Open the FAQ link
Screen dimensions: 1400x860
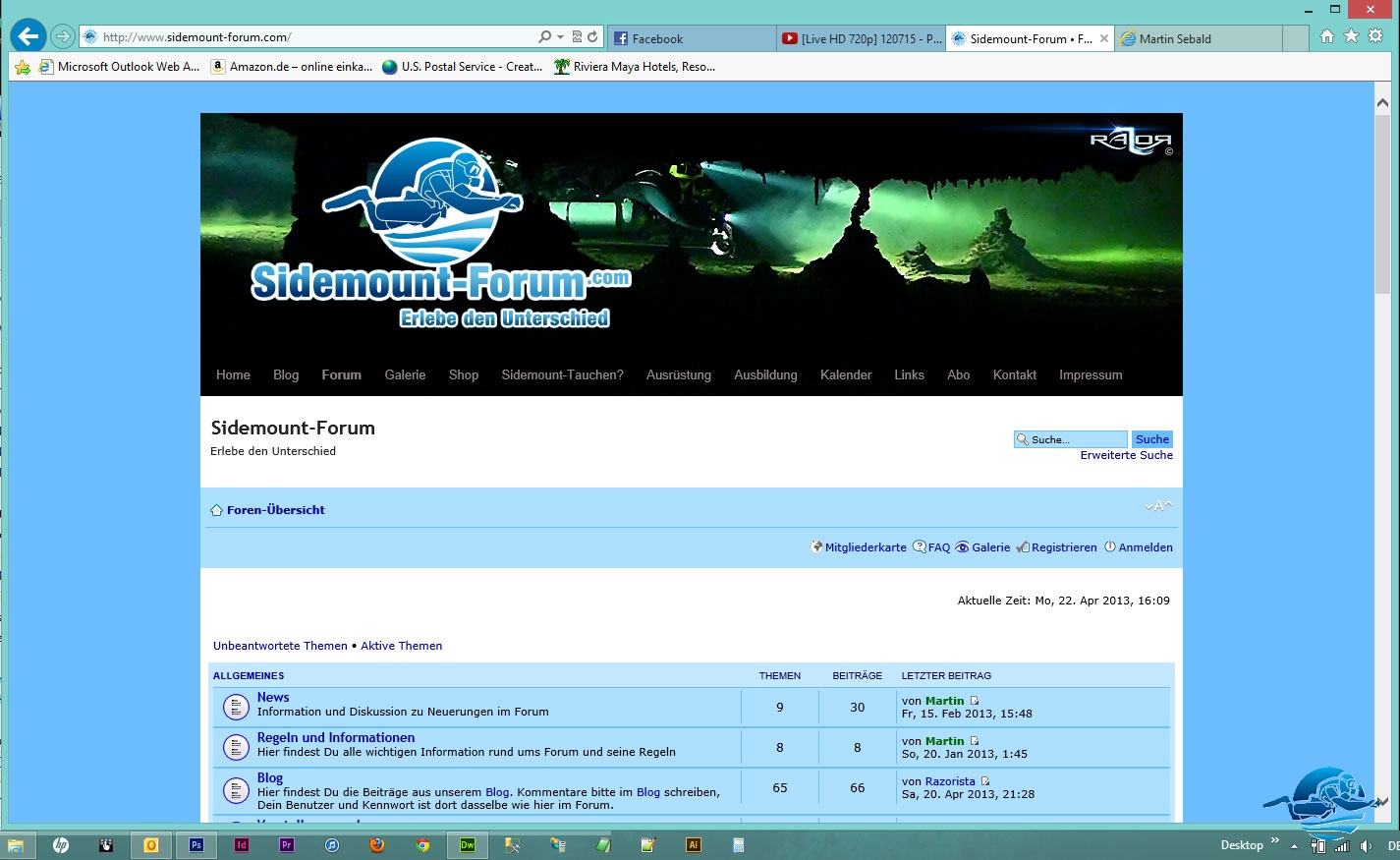pos(939,547)
